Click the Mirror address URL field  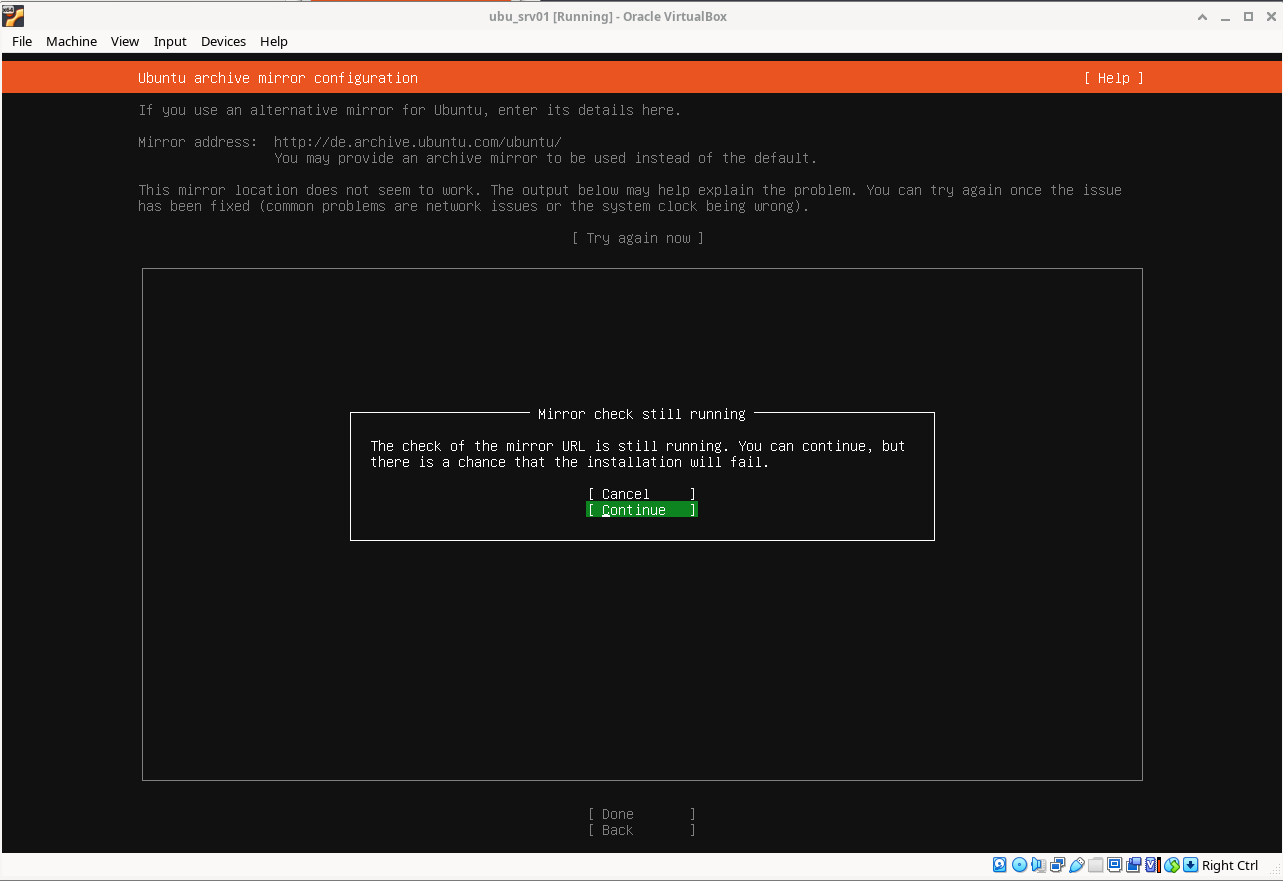click(x=418, y=142)
